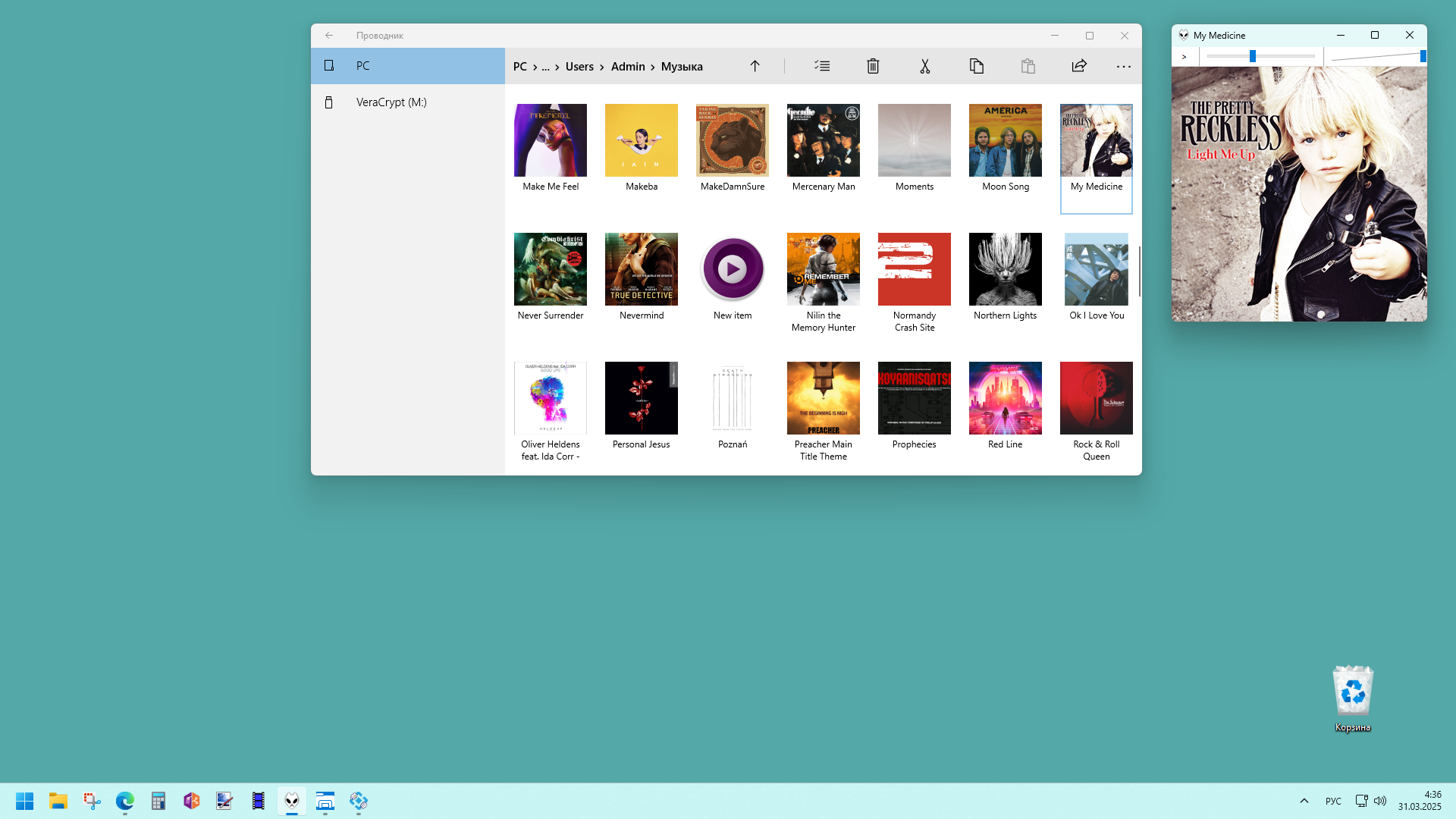The width and height of the screenshot is (1456, 819).
Task: Open Microsoft Edge from the taskbar
Action: [125, 801]
